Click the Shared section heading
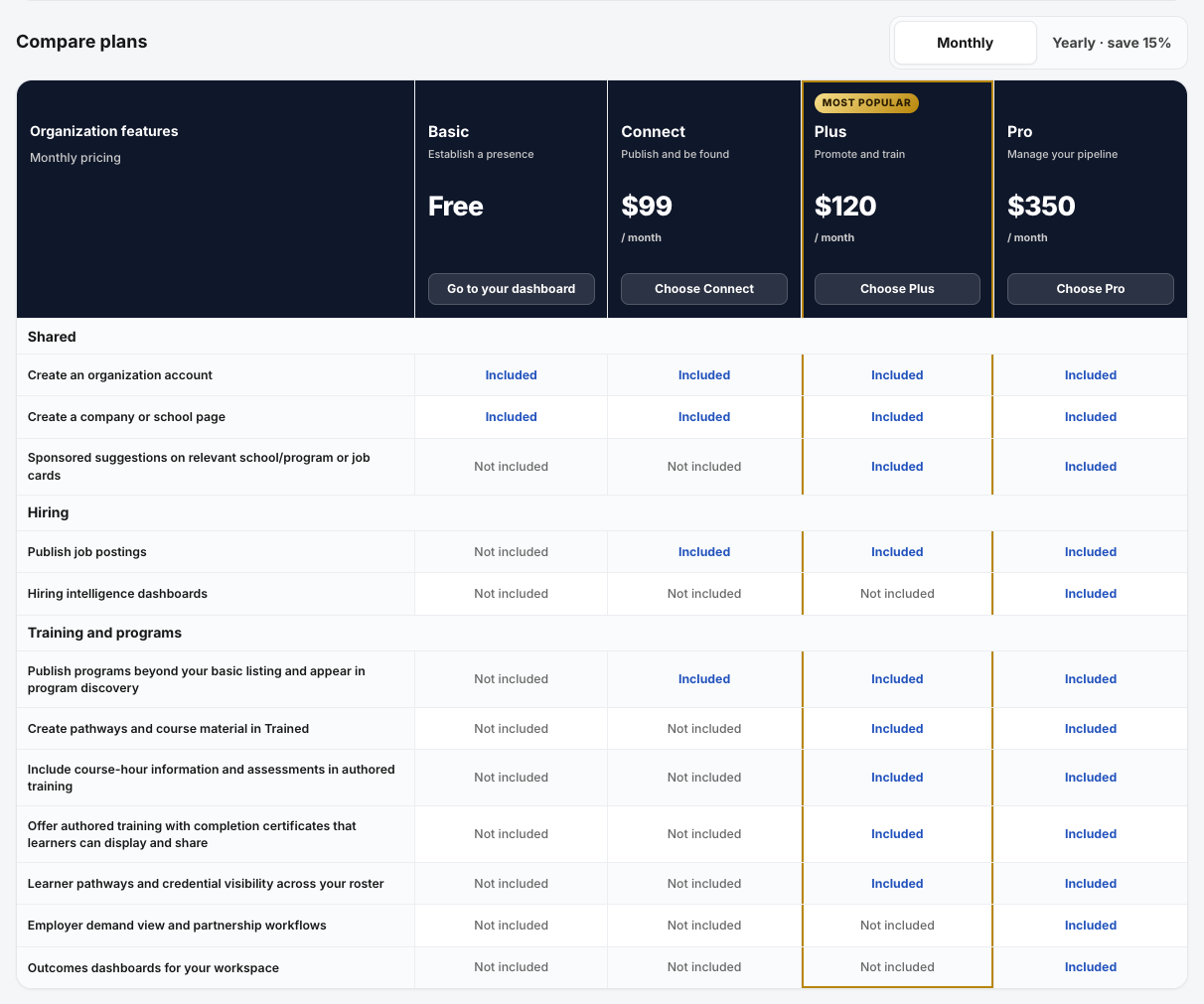 click(x=52, y=337)
